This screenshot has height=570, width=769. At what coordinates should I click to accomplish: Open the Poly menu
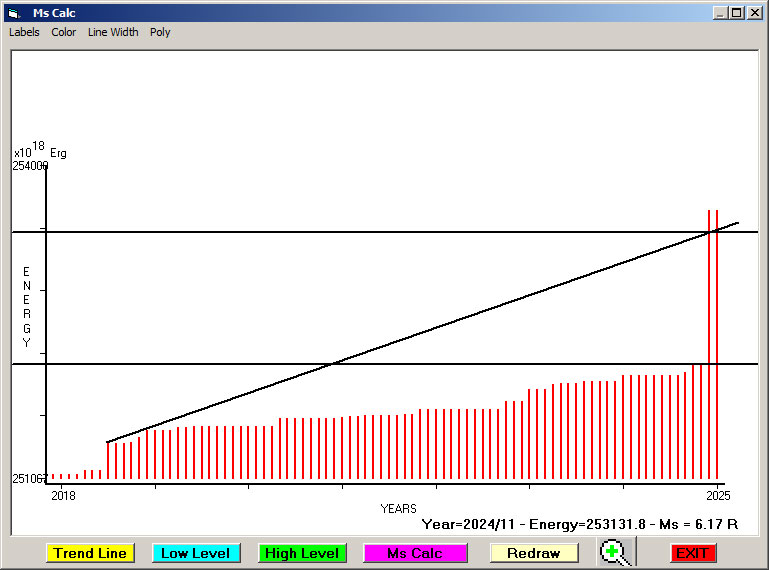click(160, 32)
